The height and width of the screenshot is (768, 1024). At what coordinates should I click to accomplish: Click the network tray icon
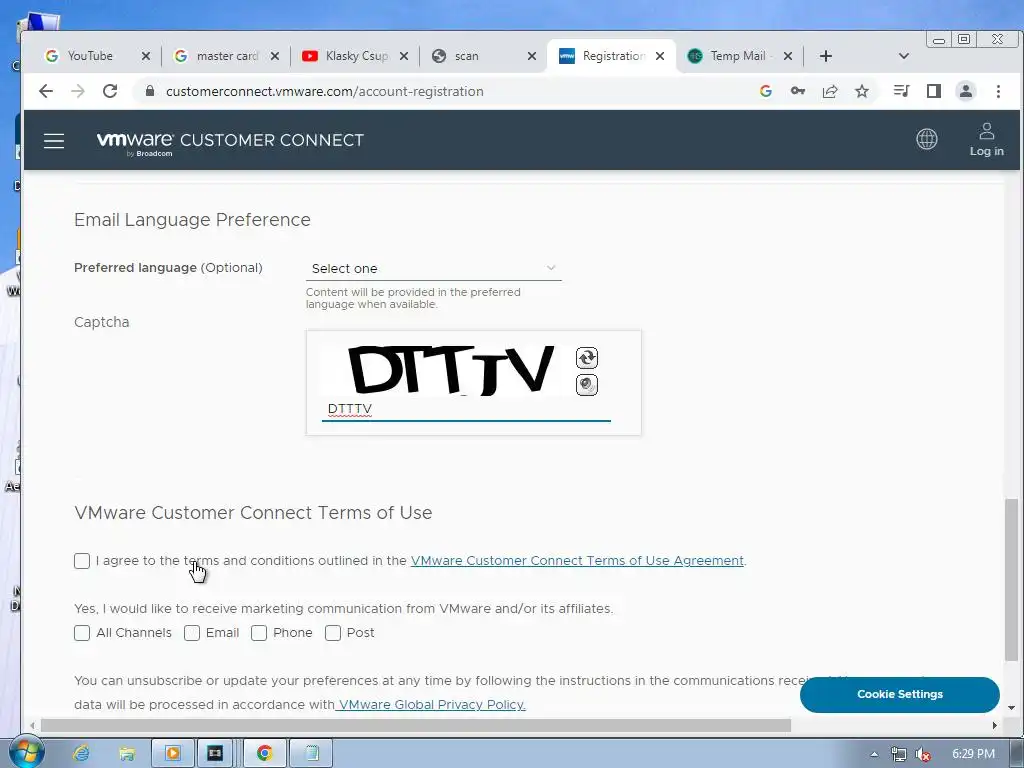[x=899, y=754]
